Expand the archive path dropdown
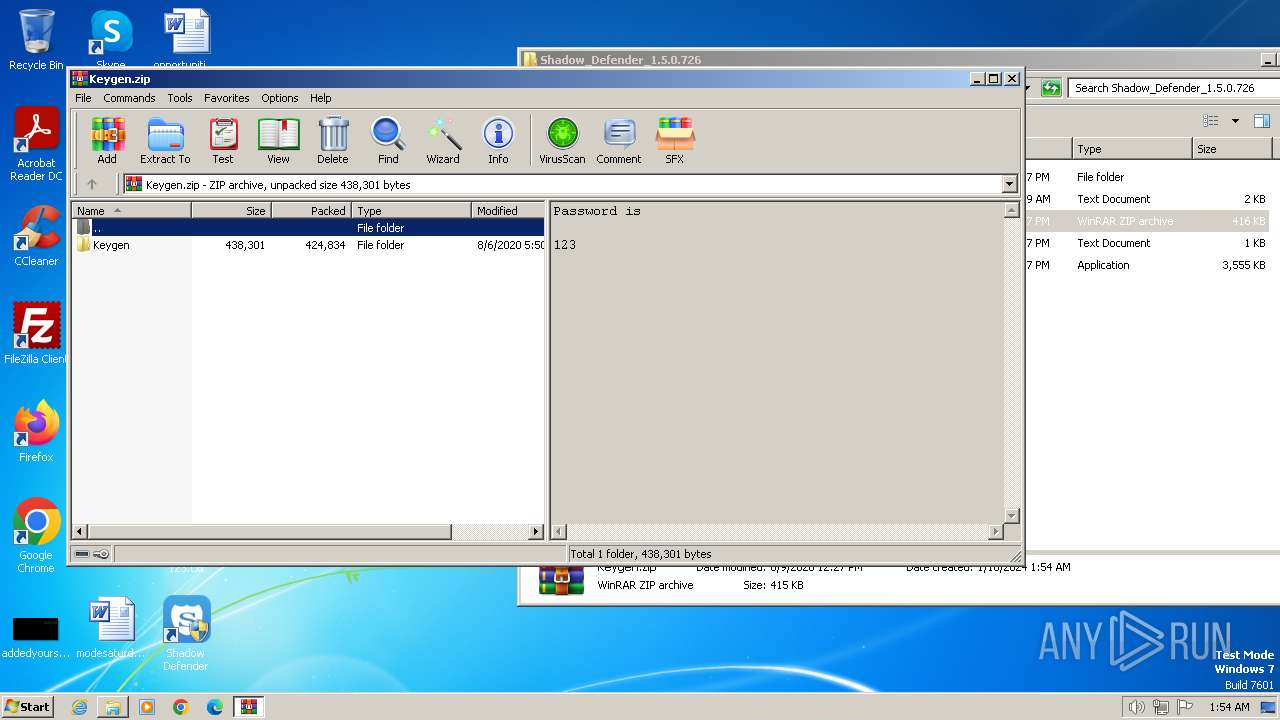The height and width of the screenshot is (720, 1280). pyautogui.click(x=1009, y=184)
